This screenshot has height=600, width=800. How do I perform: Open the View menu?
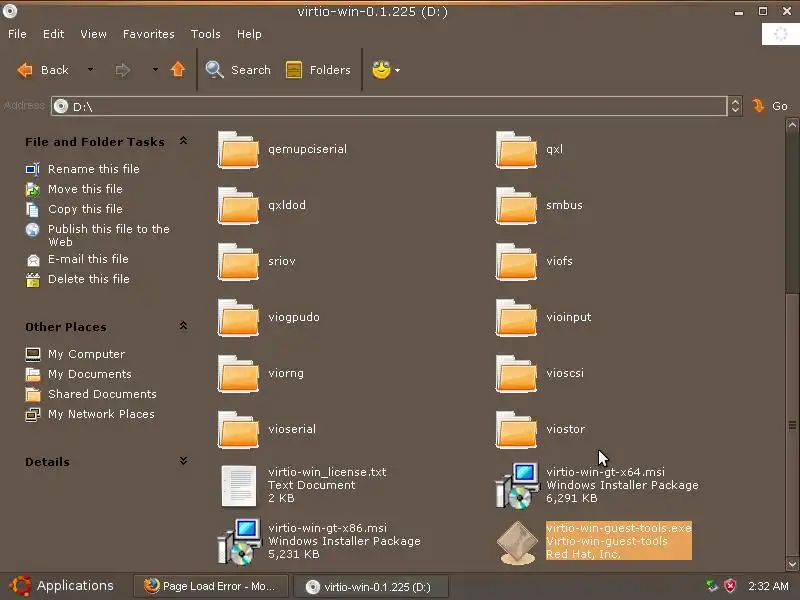[x=93, y=34]
